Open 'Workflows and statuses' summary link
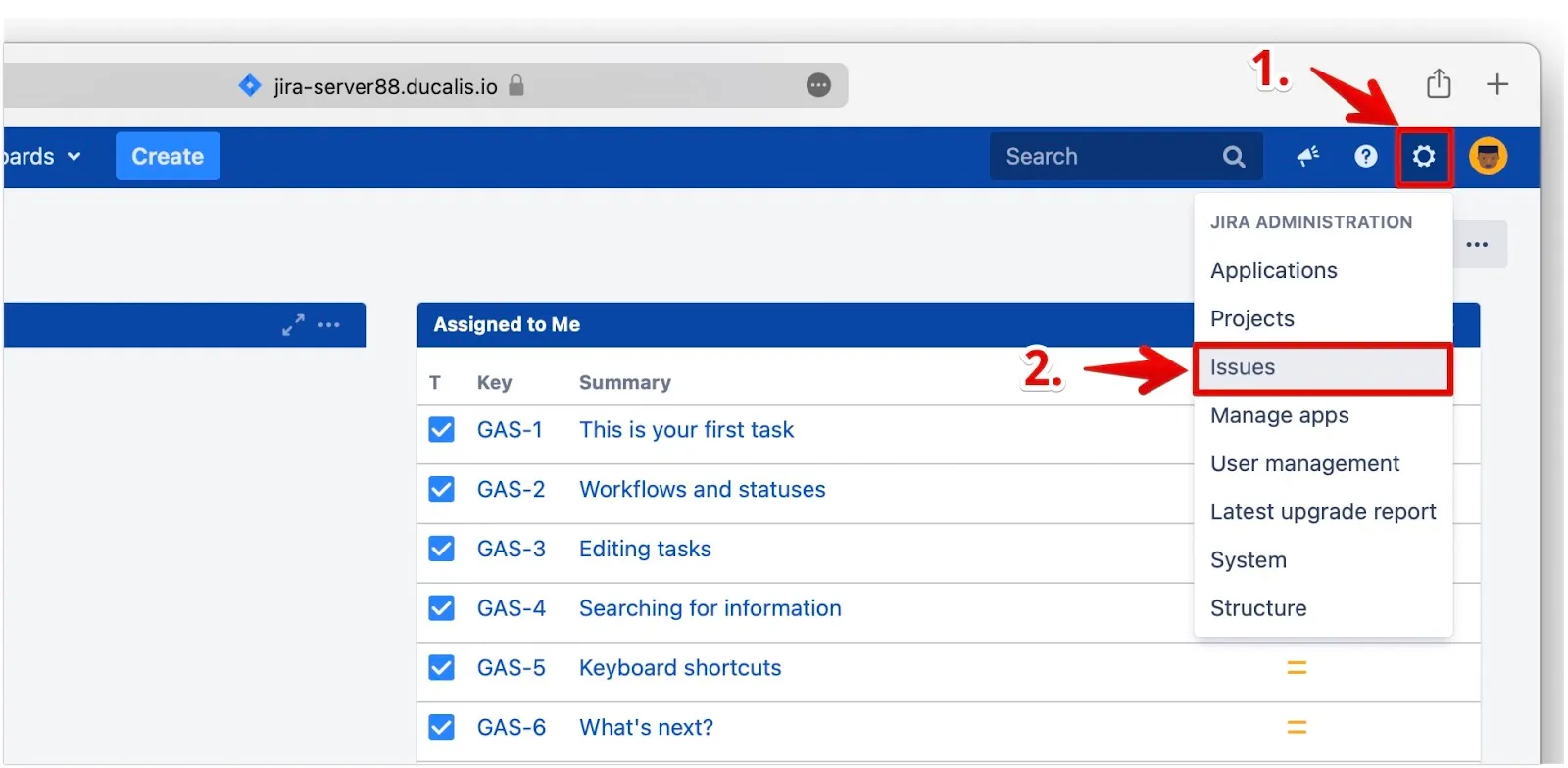The width and height of the screenshot is (1568, 768). click(702, 489)
